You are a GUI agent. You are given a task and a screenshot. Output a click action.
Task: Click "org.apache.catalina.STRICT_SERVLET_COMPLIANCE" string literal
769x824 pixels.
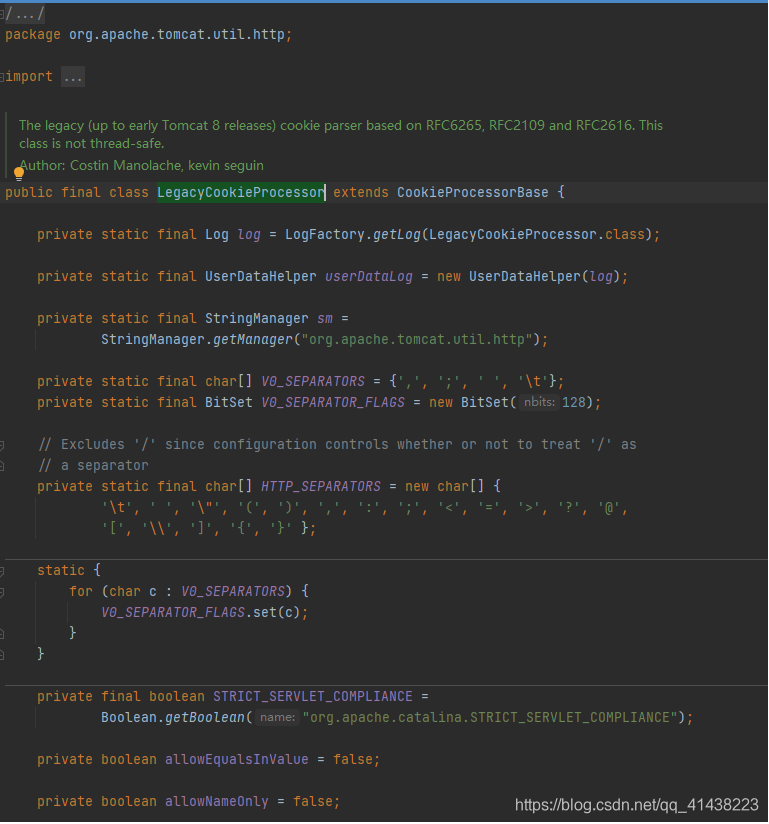pyautogui.click(x=490, y=718)
